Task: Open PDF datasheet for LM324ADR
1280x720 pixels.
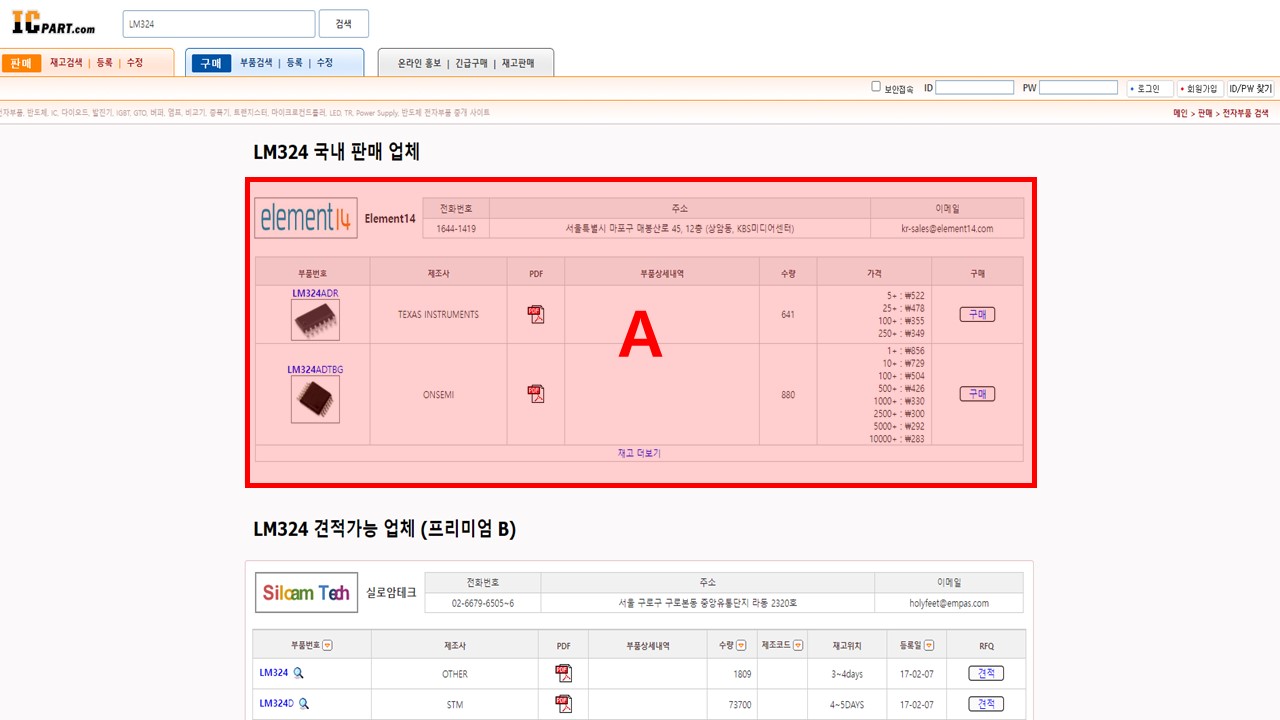Action: click(536, 314)
